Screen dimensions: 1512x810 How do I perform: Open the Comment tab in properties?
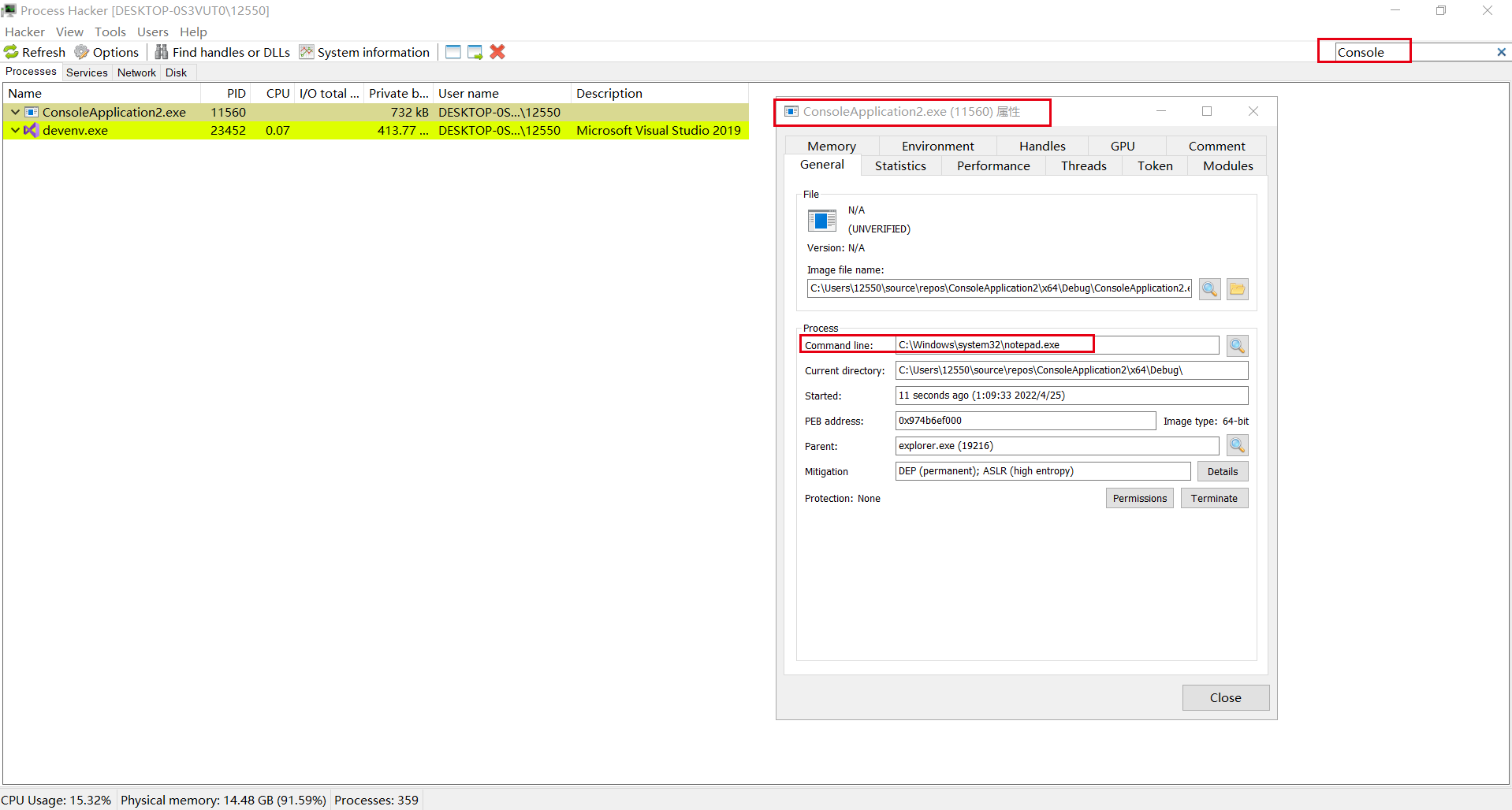click(x=1217, y=147)
